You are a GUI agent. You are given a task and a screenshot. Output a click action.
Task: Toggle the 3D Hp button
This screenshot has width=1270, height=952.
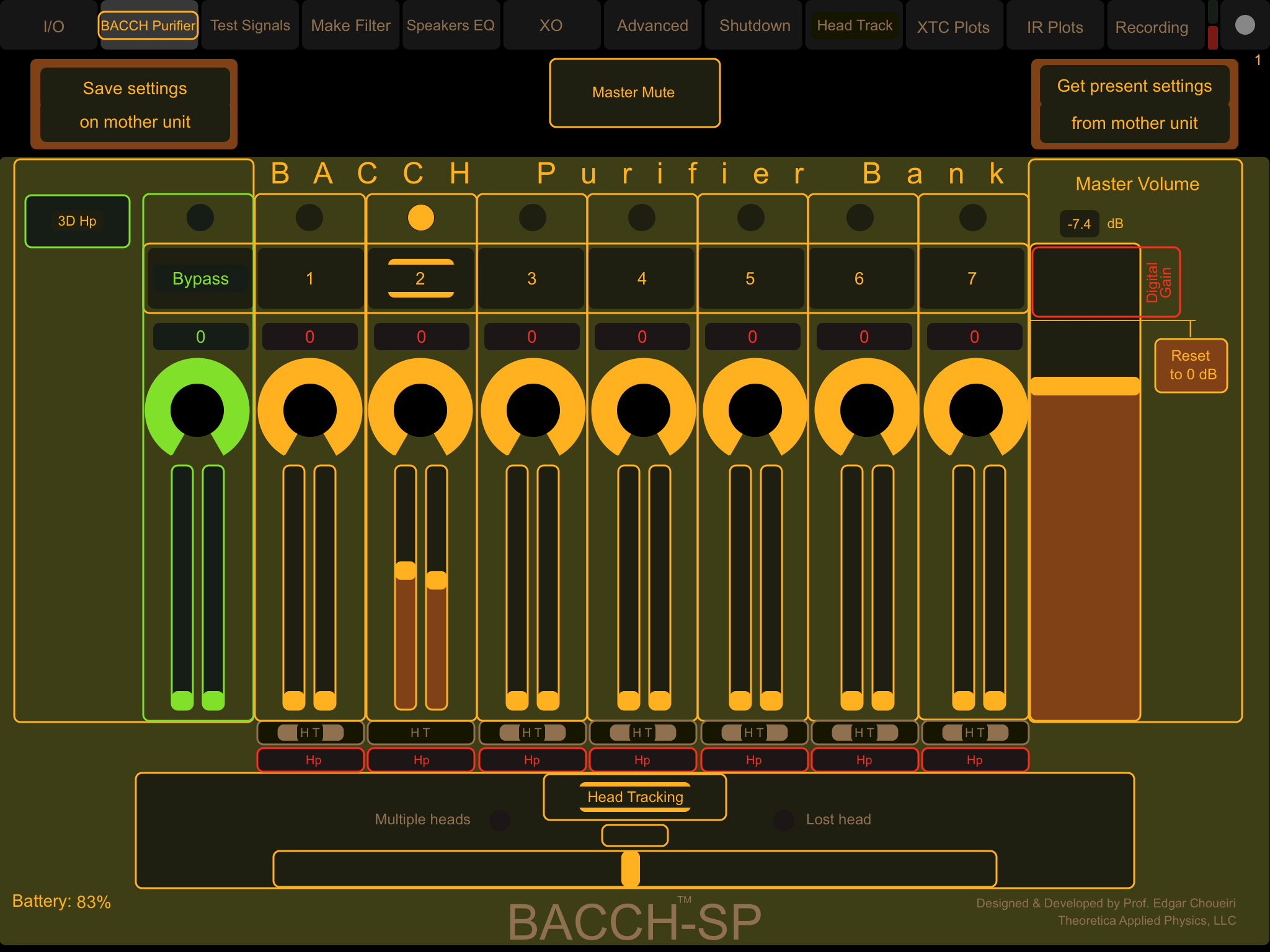click(78, 221)
